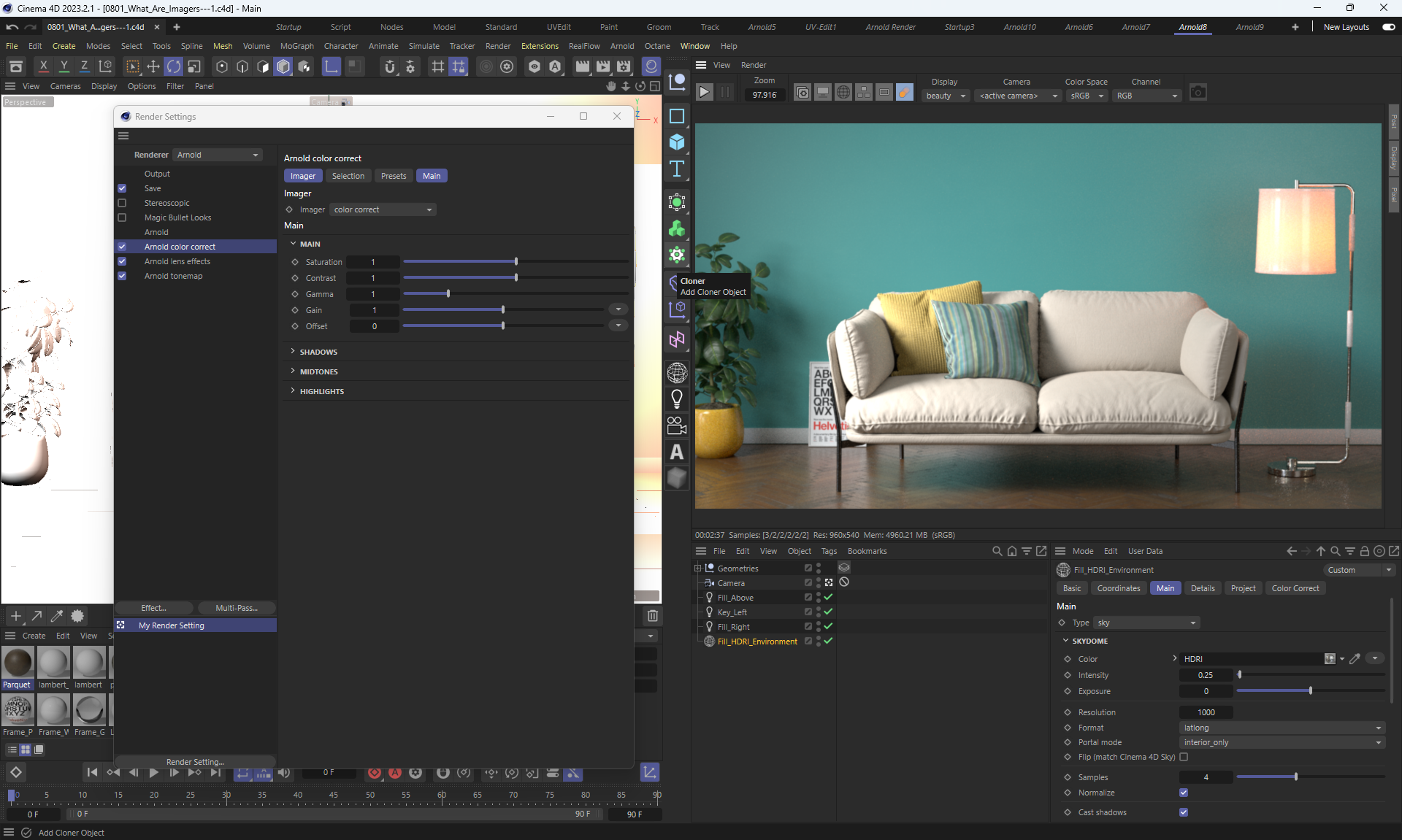
Task: Open the Portal mode interior_only dropdown
Action: (x=1282, y=742)
